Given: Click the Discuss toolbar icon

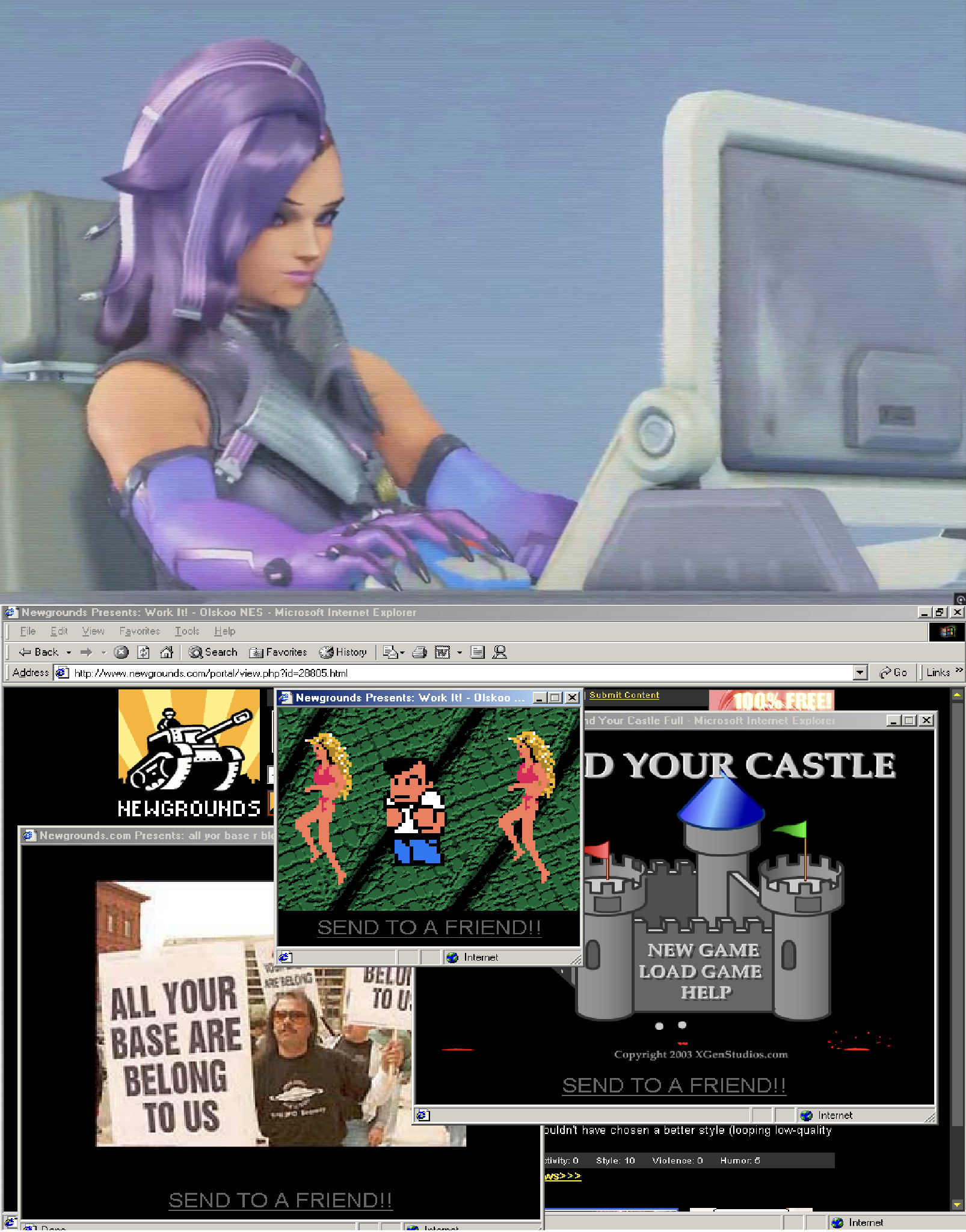Looking at the screenshot, I should [478, 652].
